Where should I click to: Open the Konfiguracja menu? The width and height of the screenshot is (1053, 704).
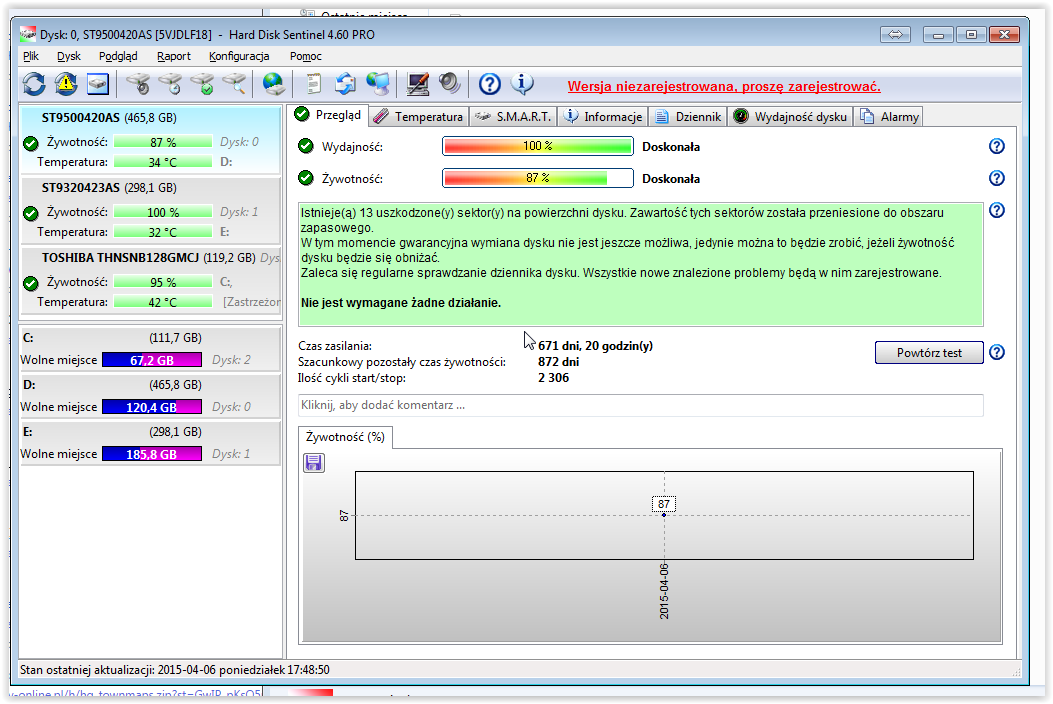[x=239, y=56]
